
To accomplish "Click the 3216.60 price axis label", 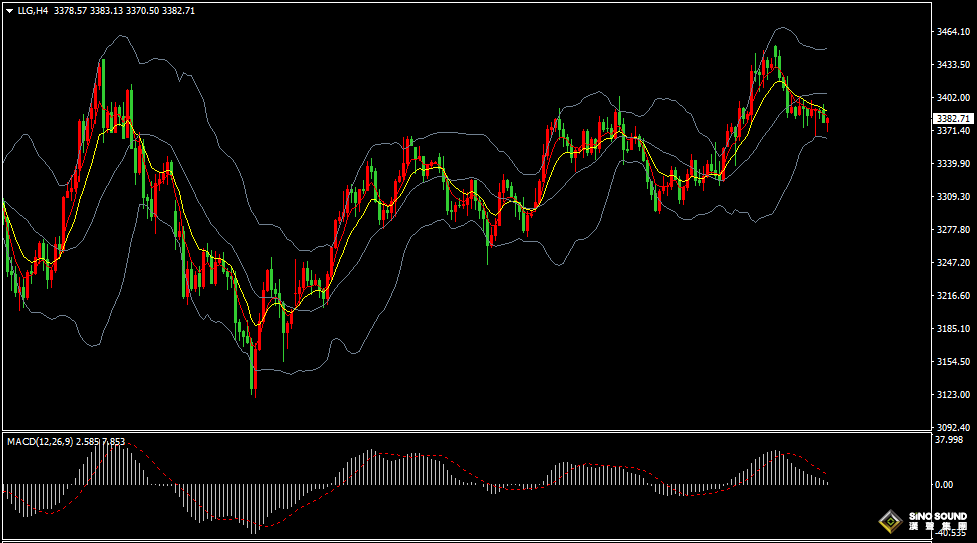I will tap(953, 296).
